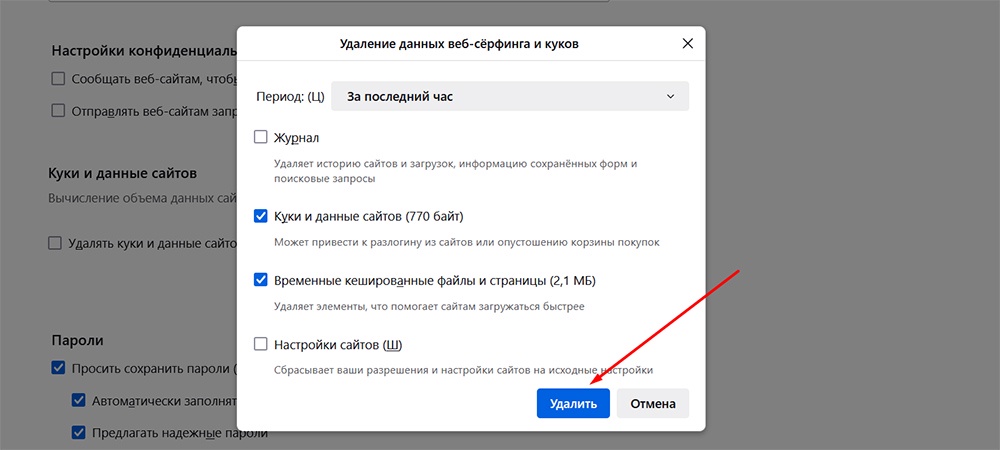Screen dimensions: 1000x450
Task: Click the Настройки конфиденциаль heading in background
Action: [144, 50]
